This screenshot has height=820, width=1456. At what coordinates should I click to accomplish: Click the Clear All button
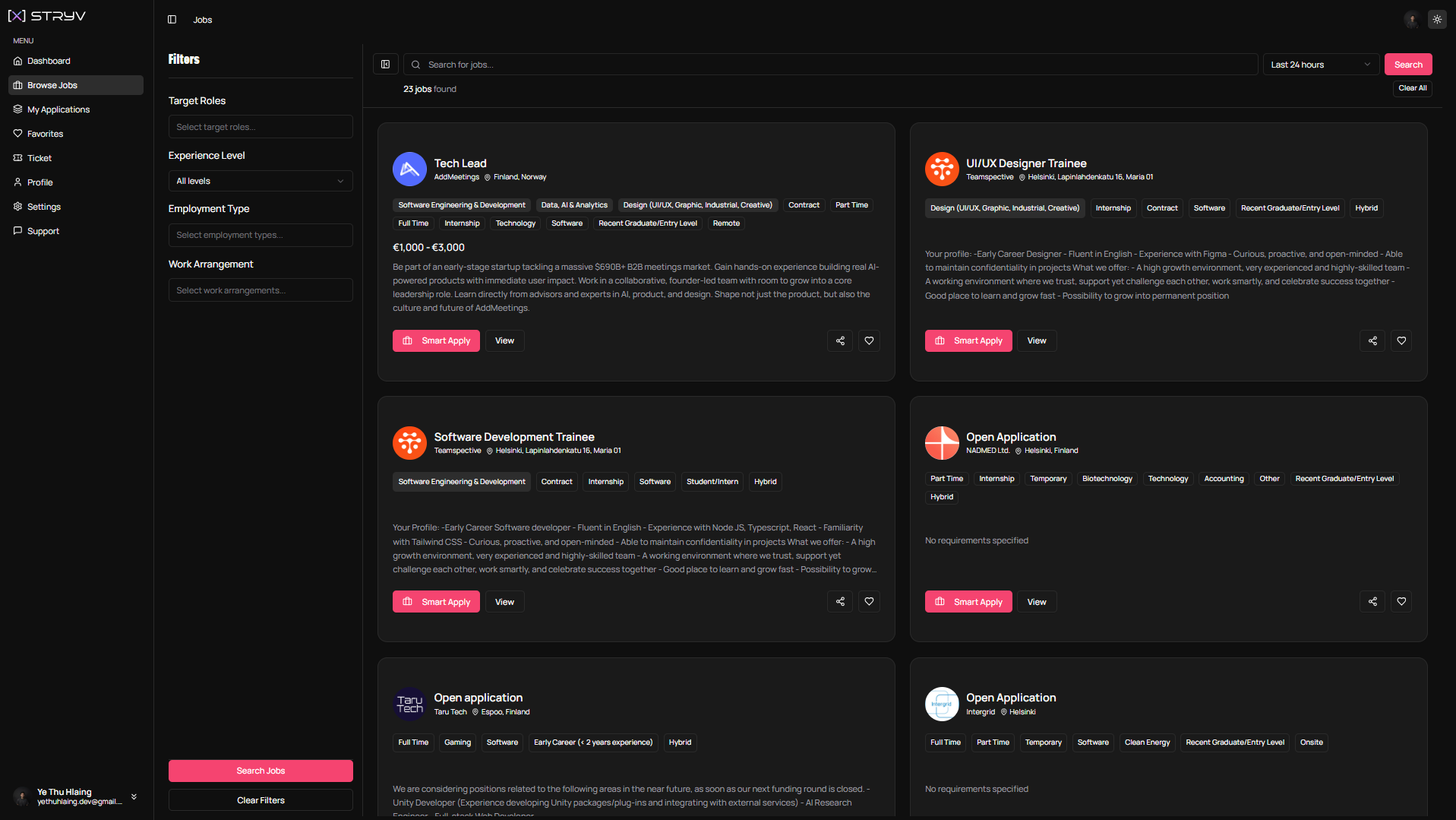coord(1412,88)
